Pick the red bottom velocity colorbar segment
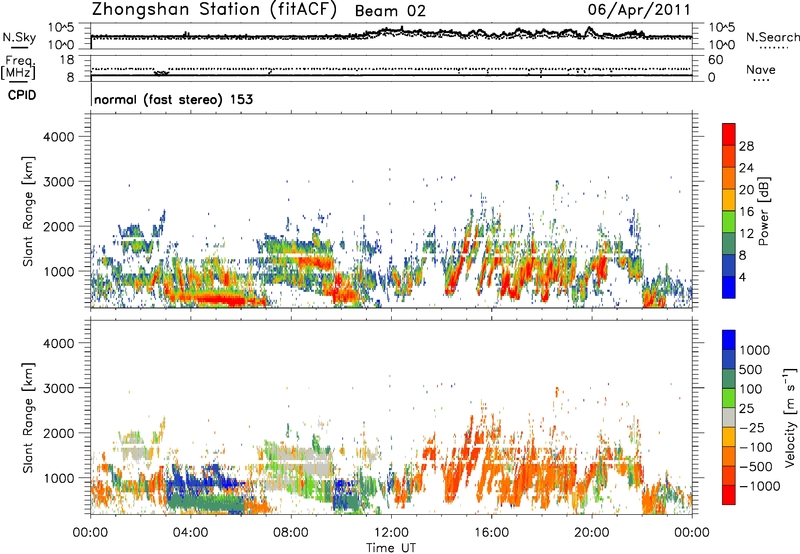Image resolution: width=800 pixels, height=554 pixels. pos(729,495)
